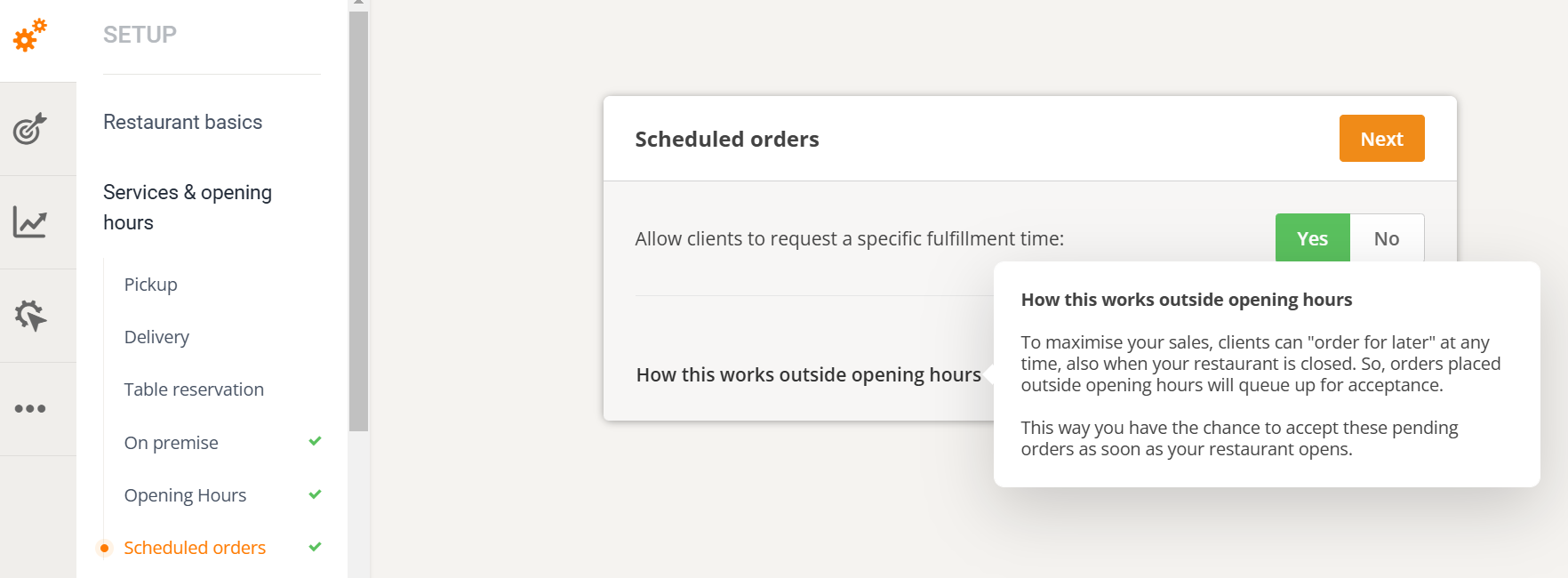This screenshot has width=1568, height=578.
Task: Expand the Services & opening hours section
Action: (188, 206)
